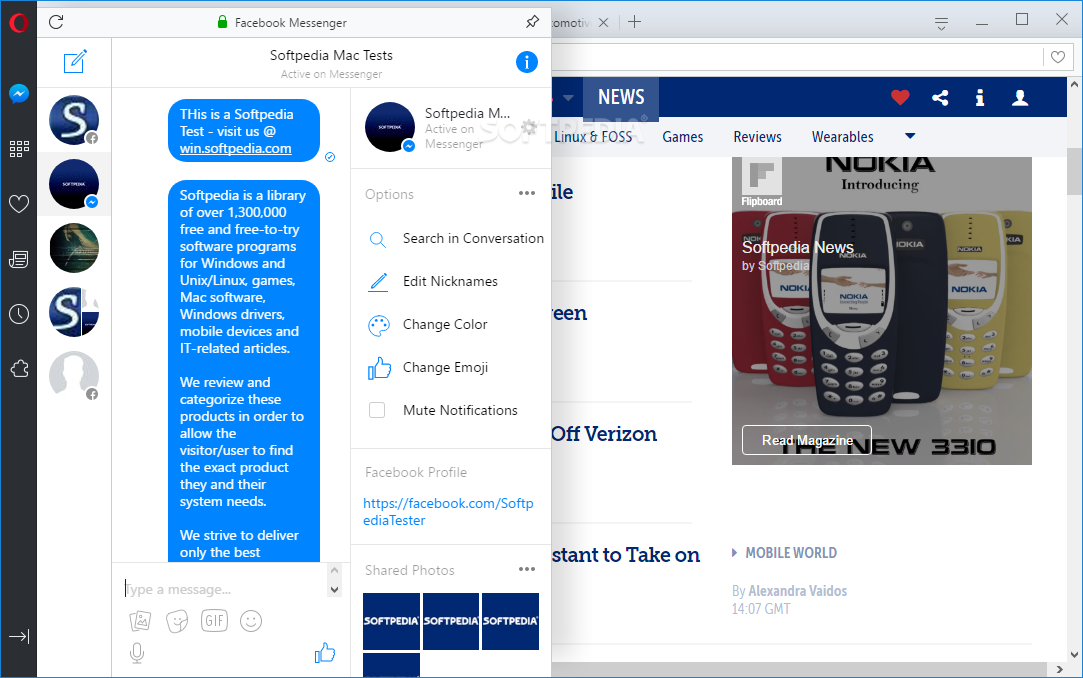Toggle Mute Notifications checkbox
Screen dimensions: 1083x678
coord(377,410)
